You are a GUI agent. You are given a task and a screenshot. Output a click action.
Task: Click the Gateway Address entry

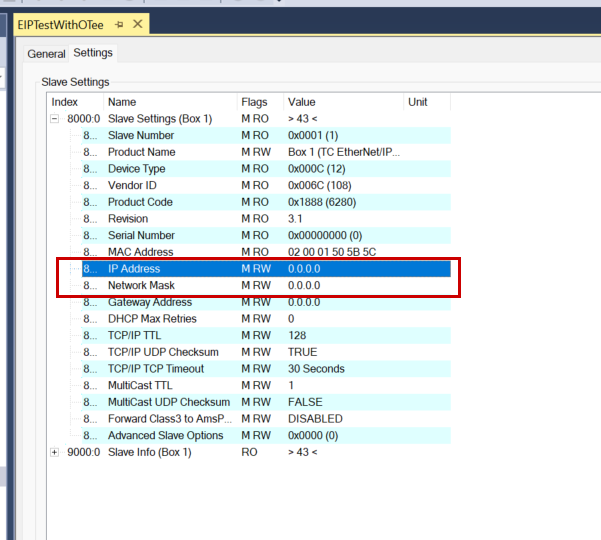pos(149,302)
